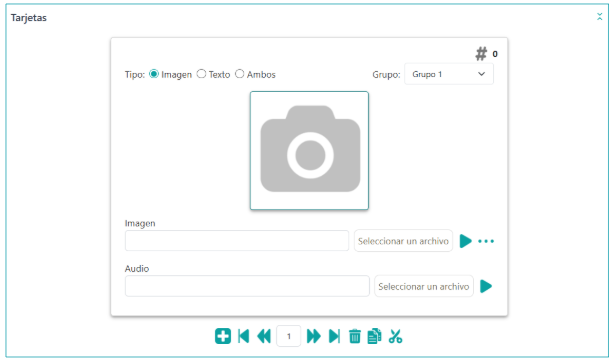Play the audio file

coord(486,286)
